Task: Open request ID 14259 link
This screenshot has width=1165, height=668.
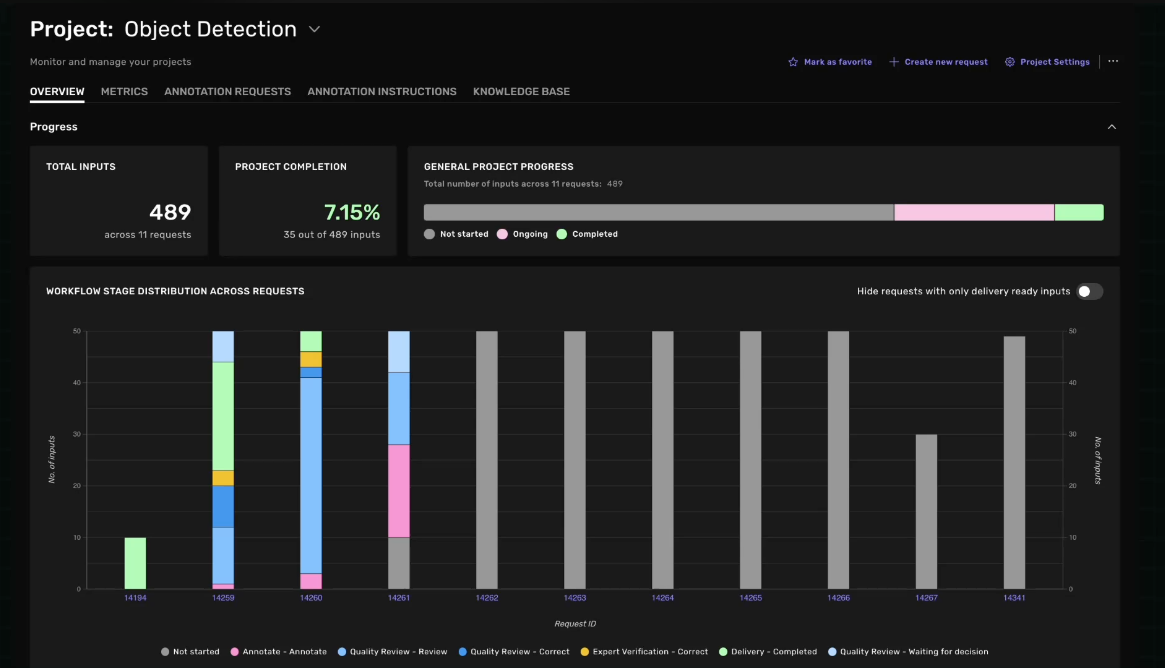Action: pyautogui.click(x=223, y=597)
